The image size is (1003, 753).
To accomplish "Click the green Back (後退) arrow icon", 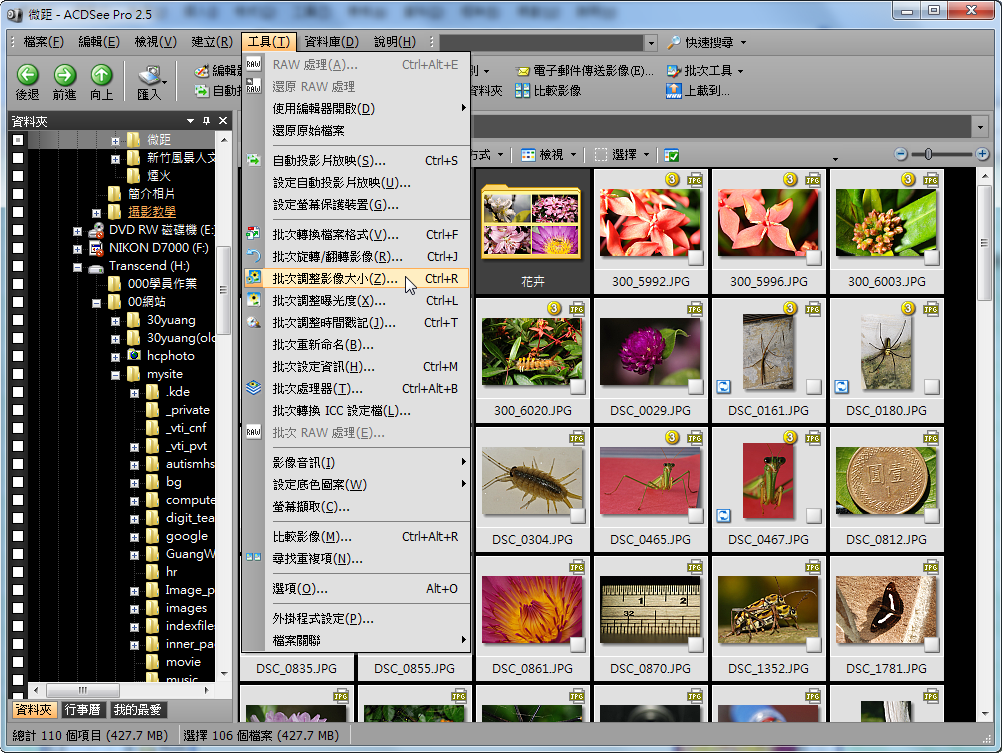I will click(x=27, y=75).
